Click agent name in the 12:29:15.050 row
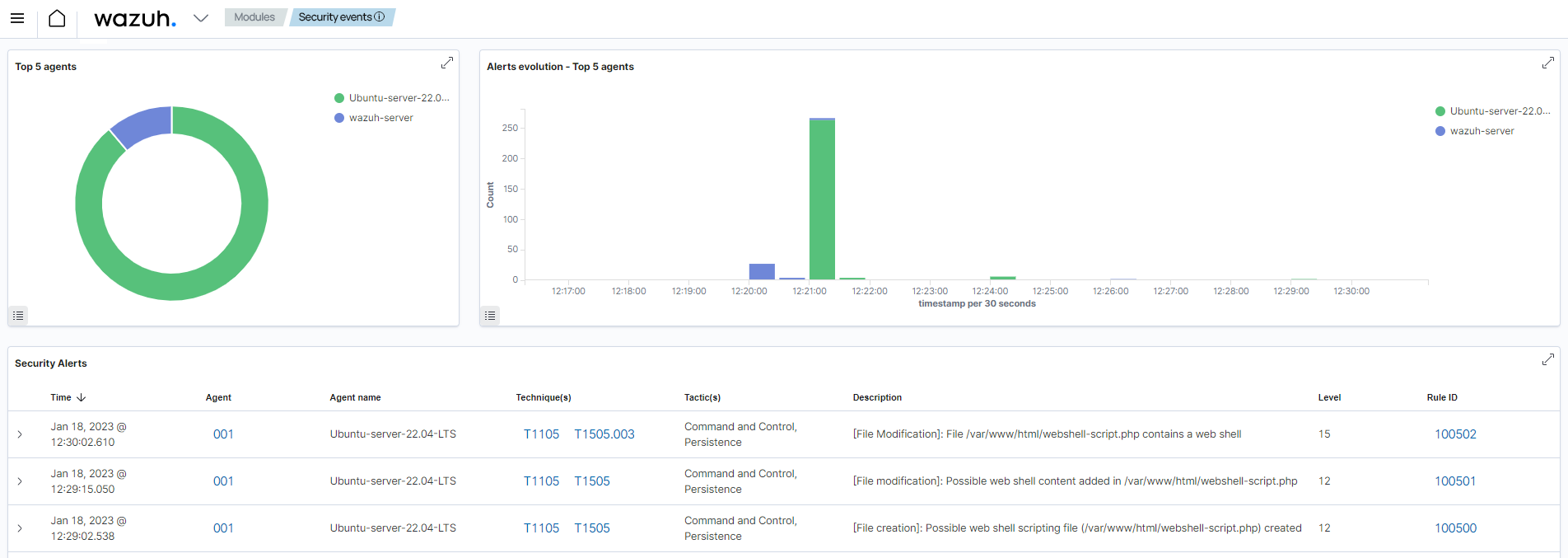The height and width of the screenshot is (558, 1568). coord(393,481)
